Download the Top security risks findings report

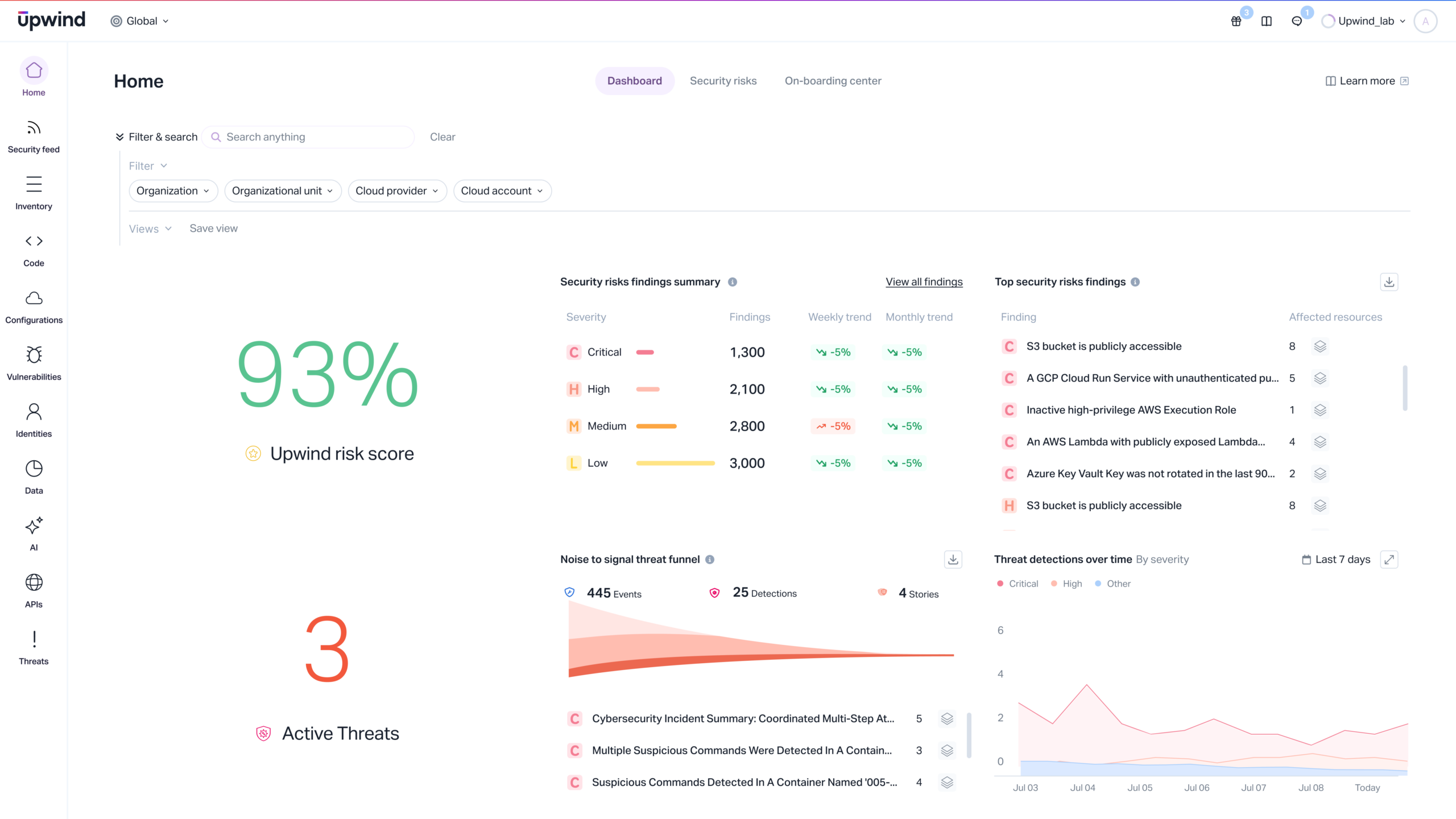pos(1389,282)
